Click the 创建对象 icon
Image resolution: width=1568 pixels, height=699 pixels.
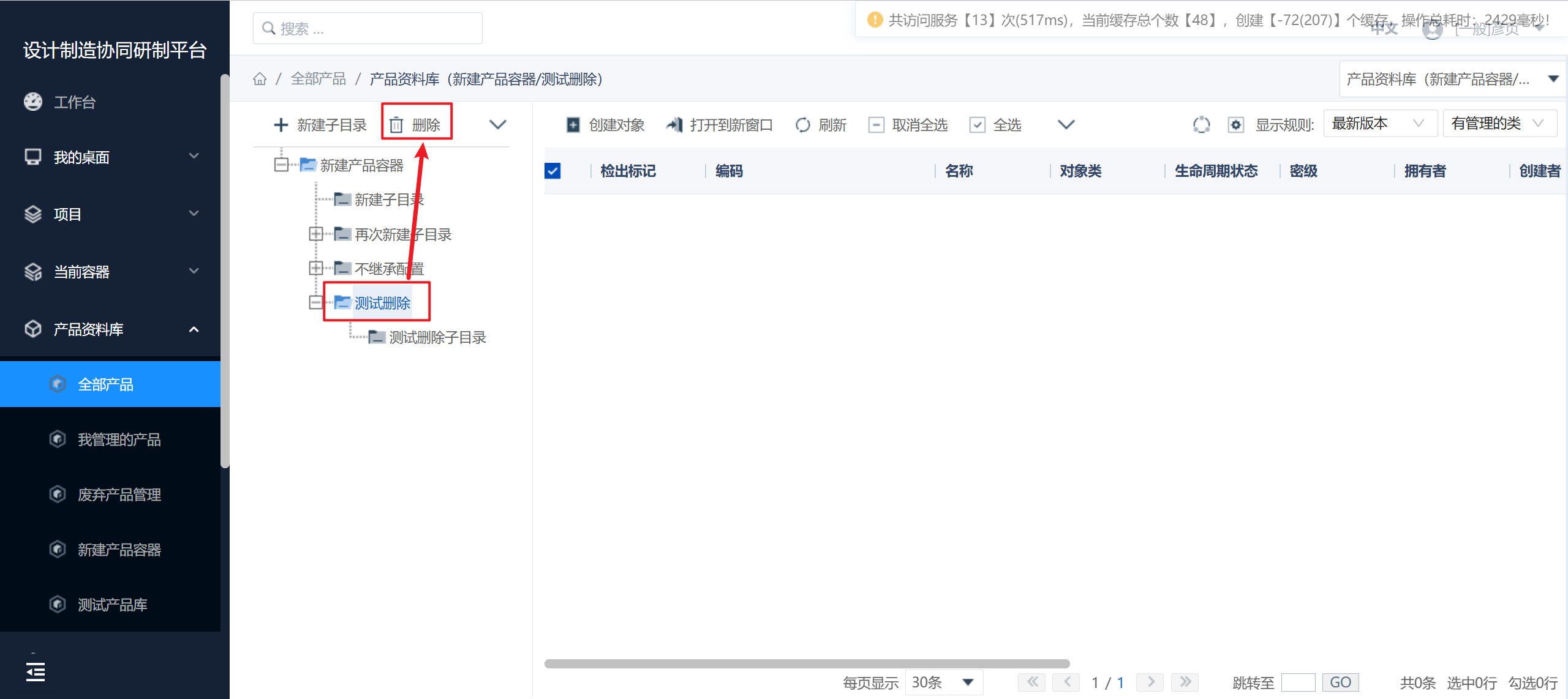point(573,125)
